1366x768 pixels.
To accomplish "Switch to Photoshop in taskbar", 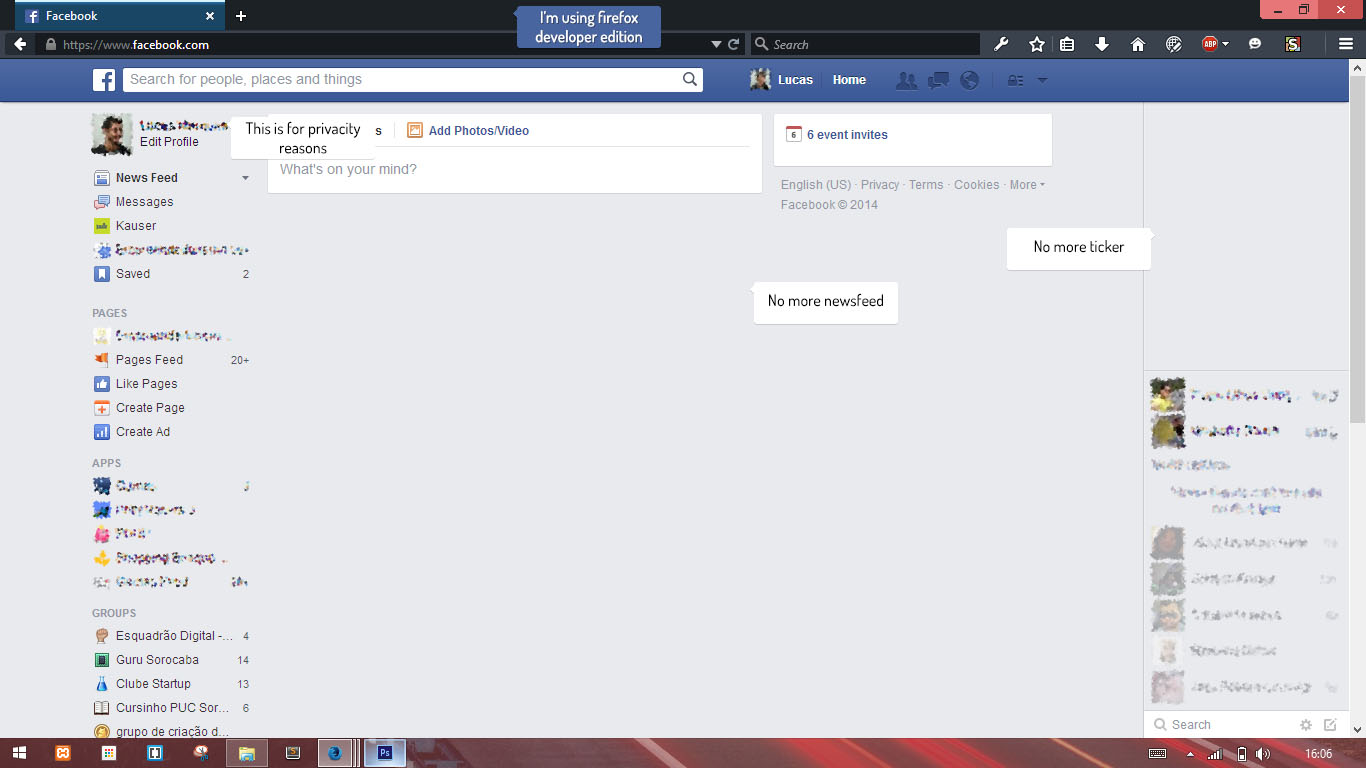I will click(384, 753).
